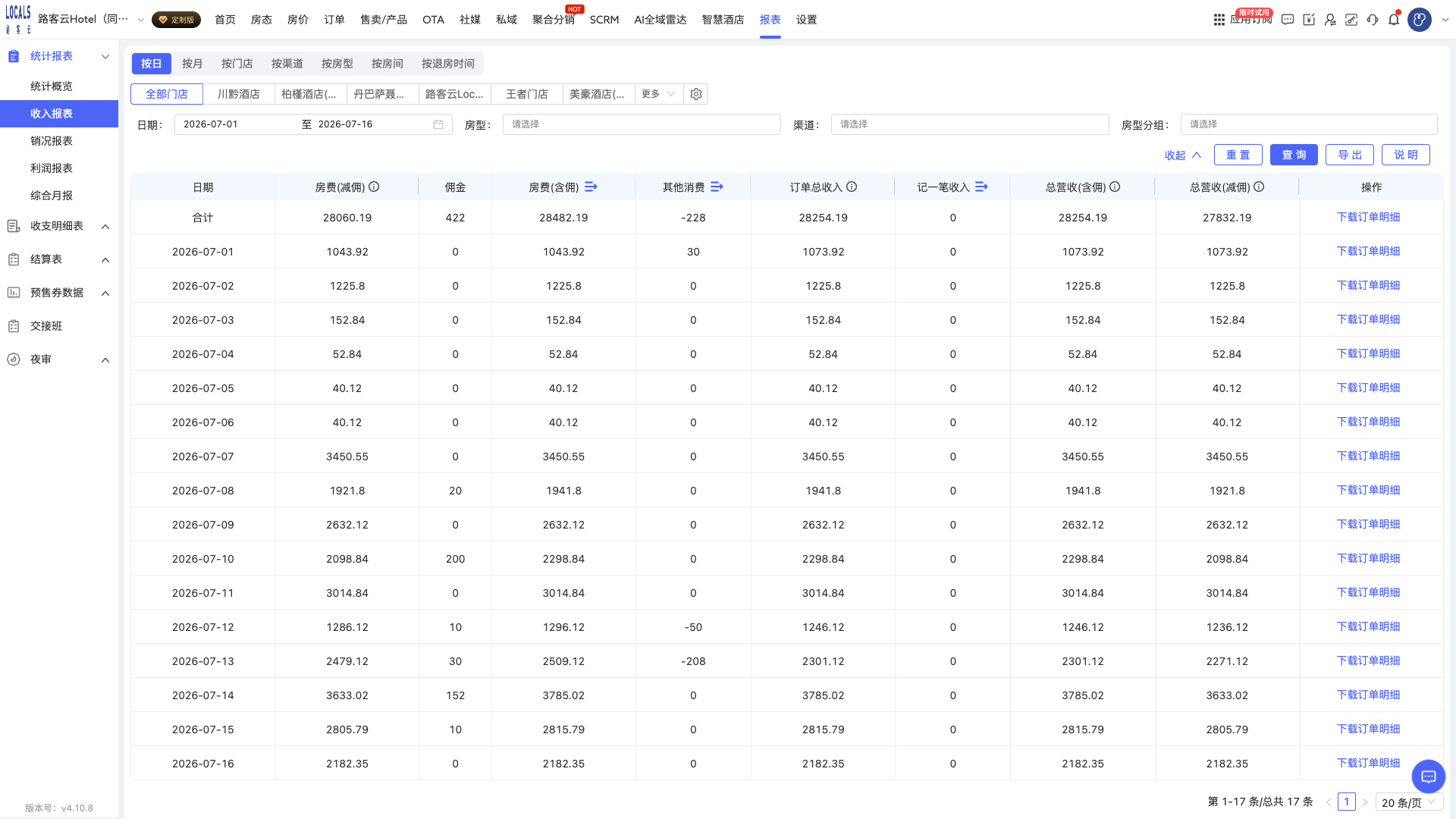Image resolution: width=1456 pixels, height=819 pixels.
Task: Click the 交接班 sidebar icon
Action: (14, 326)
